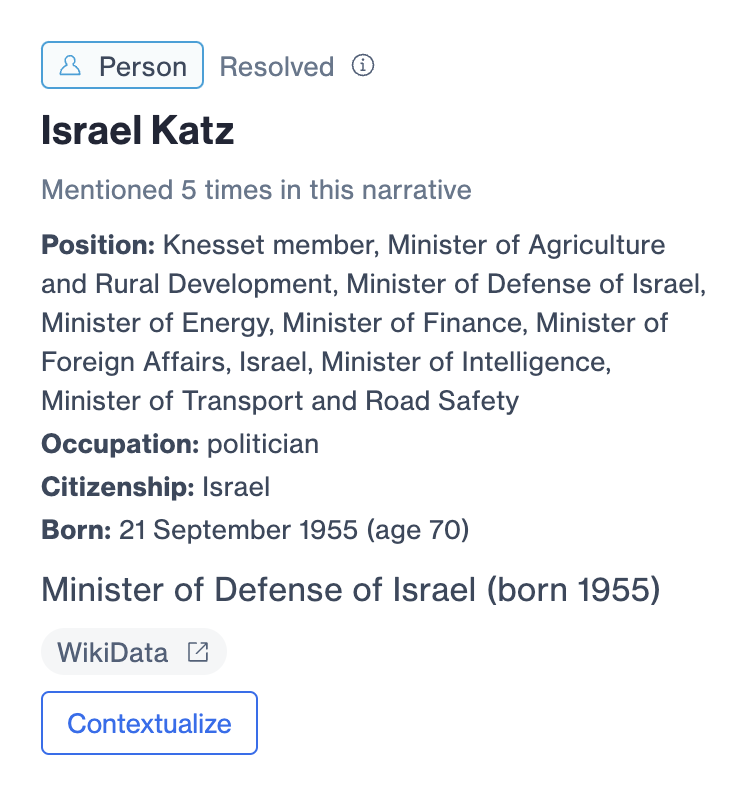Open the info icon beside Resolved
750x797 pixels.
coord(363,66)
